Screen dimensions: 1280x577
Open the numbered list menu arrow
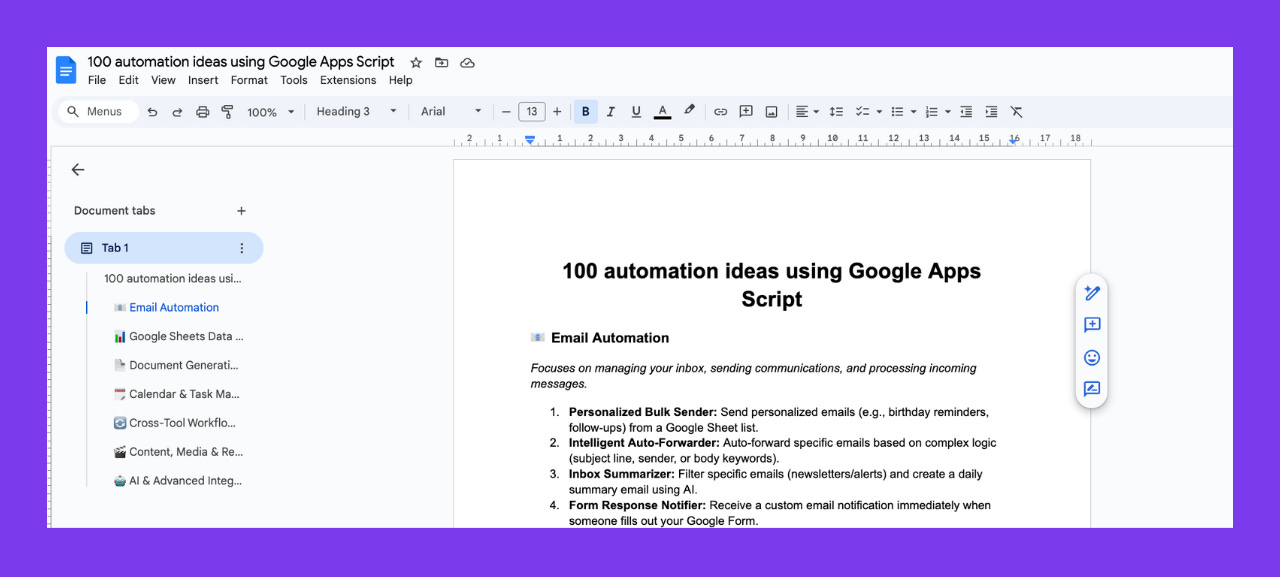948,112
